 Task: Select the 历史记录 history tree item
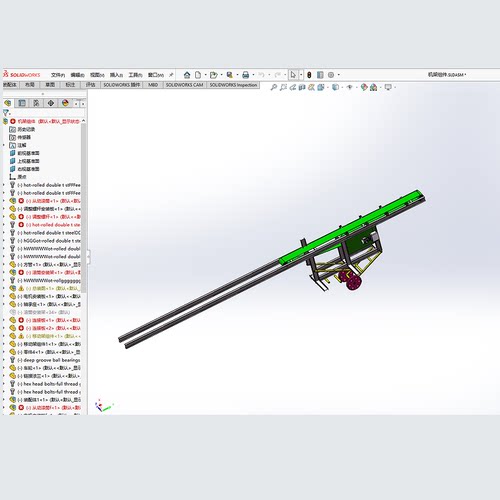[26, 129]
